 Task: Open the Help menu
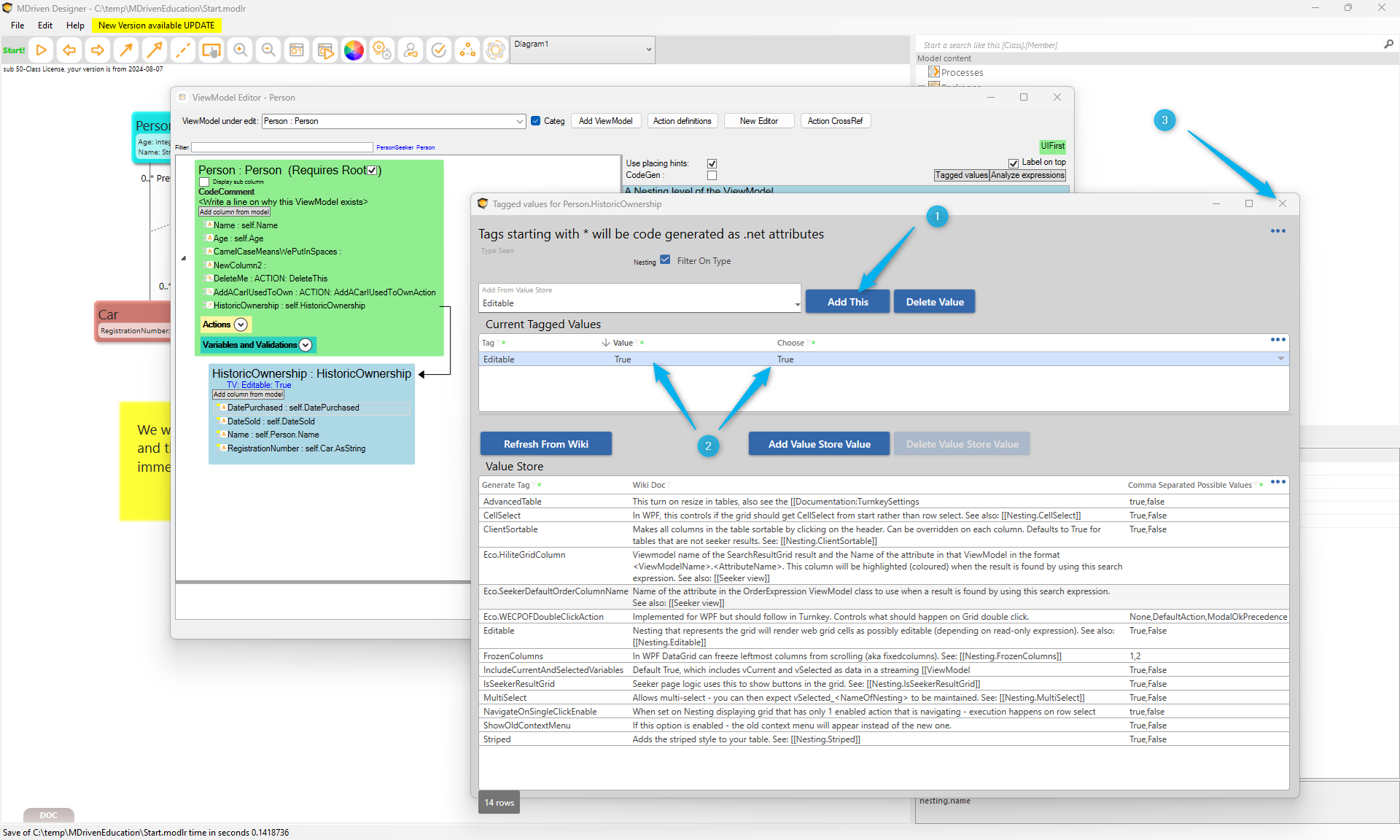[75, 25]
